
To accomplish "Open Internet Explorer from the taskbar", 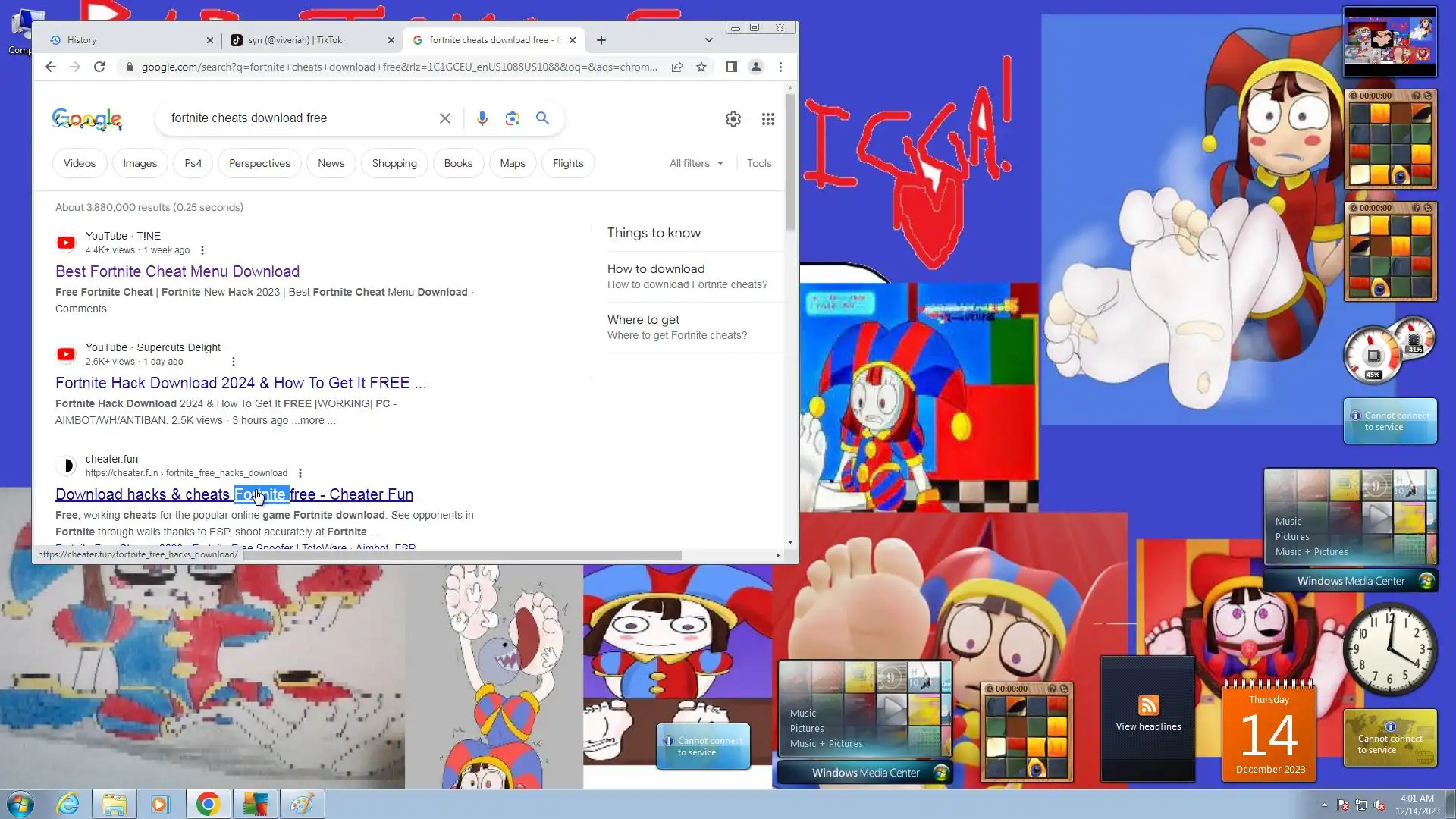I will (68, 804).
